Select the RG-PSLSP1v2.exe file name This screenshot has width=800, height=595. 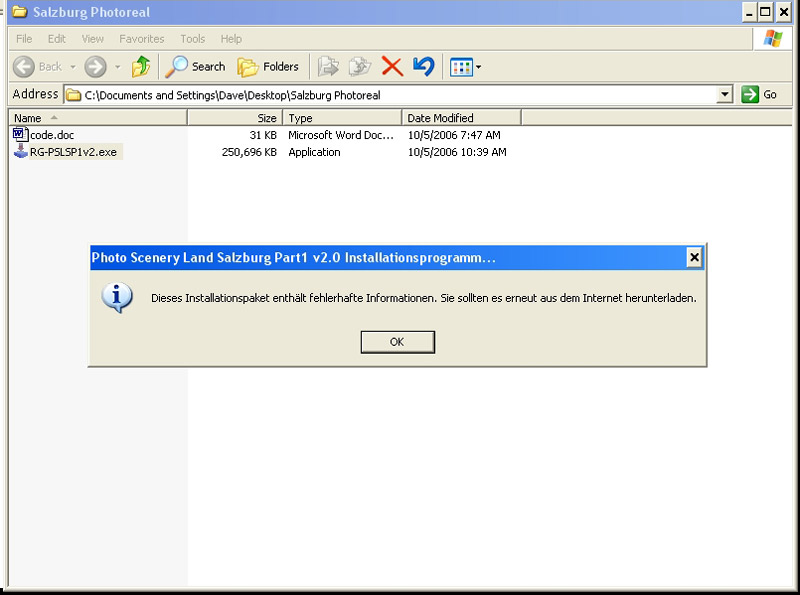(73, 152)
